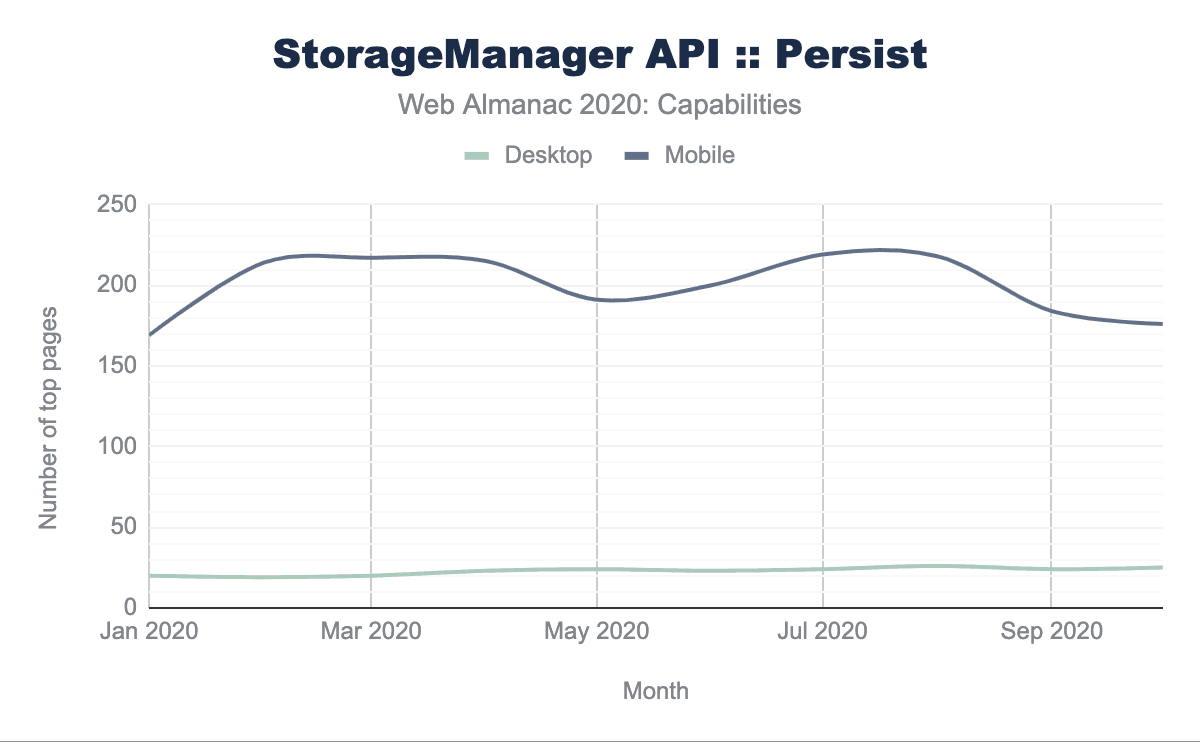Select the Jan 2020 x-axis label
Screen dimensions: 1200x742
tap(150, 632)
